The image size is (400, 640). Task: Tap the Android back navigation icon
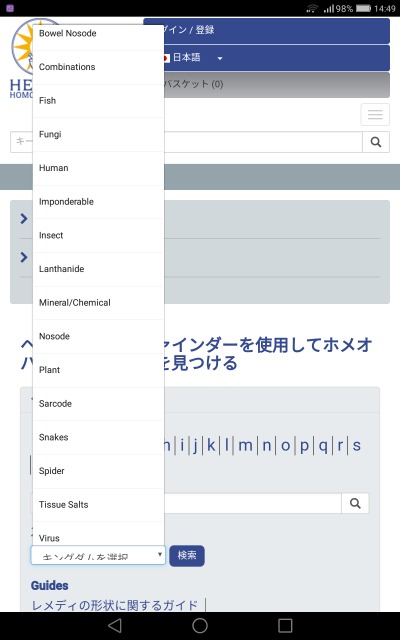pyautogui.click(x=115, y=625)
